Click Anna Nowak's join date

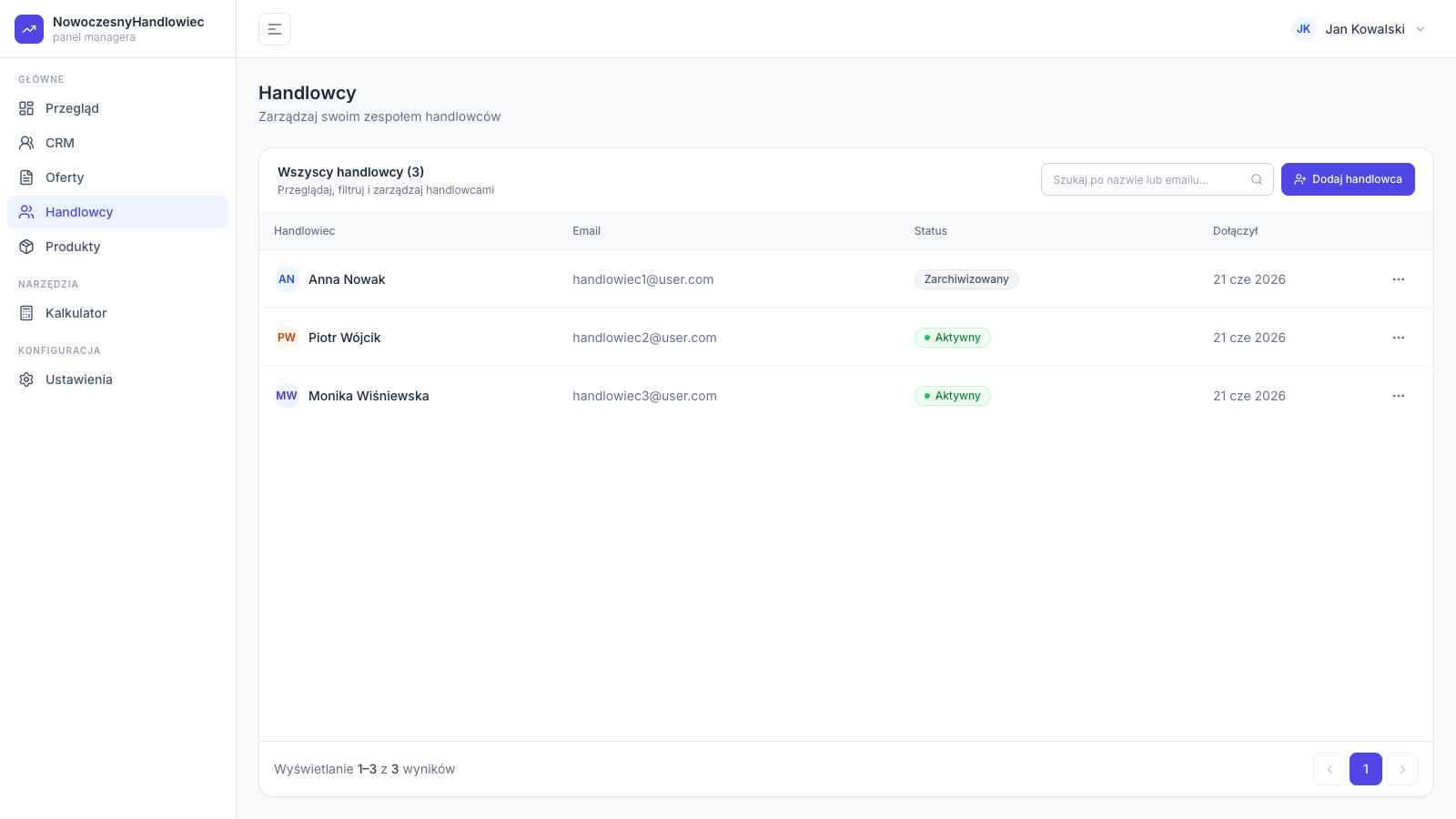tap(1249, 279)
